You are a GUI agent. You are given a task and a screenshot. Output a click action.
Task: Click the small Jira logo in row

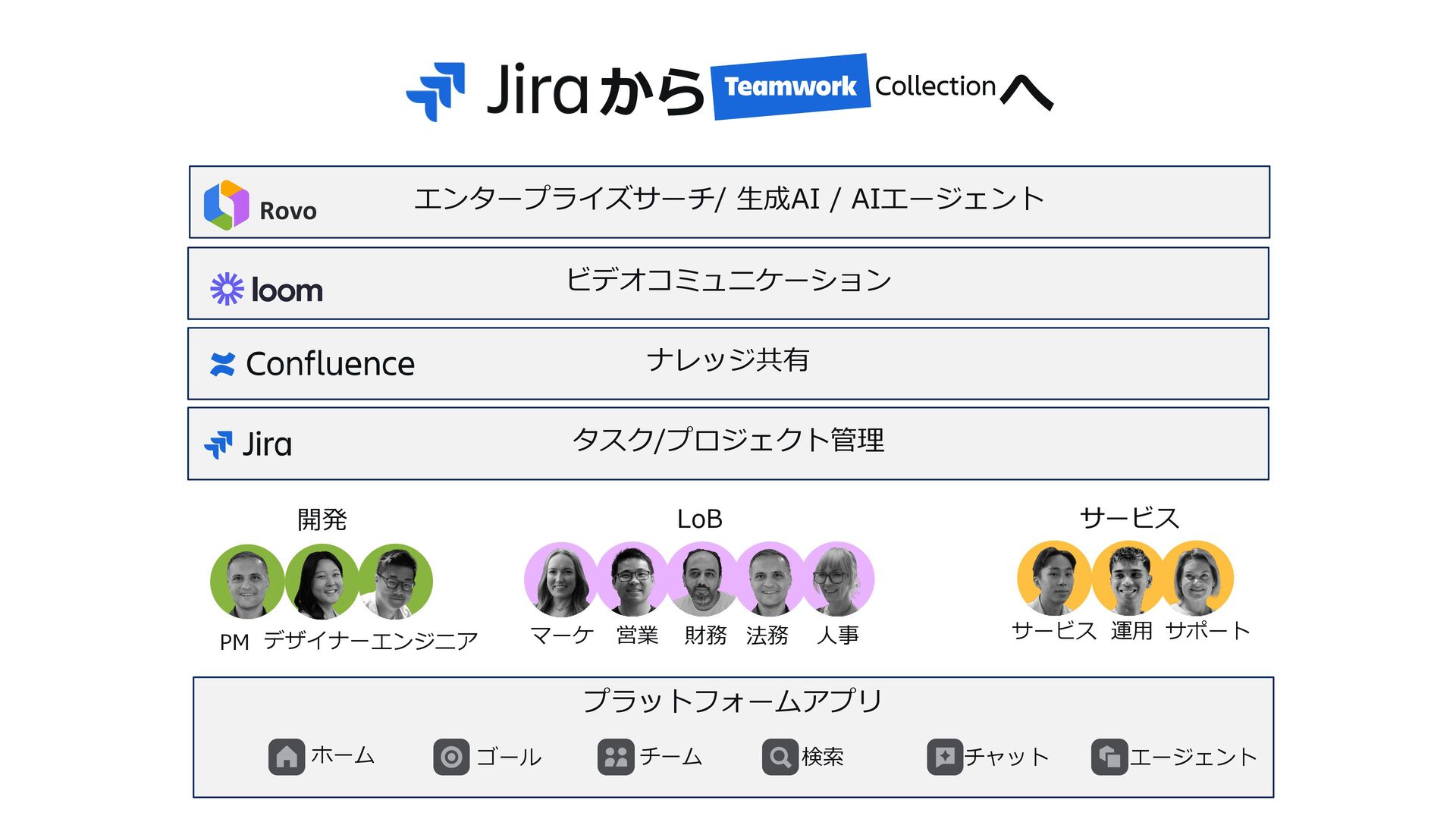click(x=218, y=444)
